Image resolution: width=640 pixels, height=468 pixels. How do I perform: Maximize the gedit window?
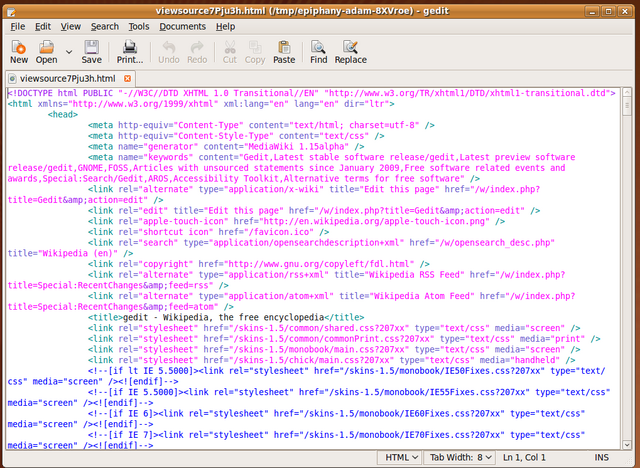click(608, 11)
